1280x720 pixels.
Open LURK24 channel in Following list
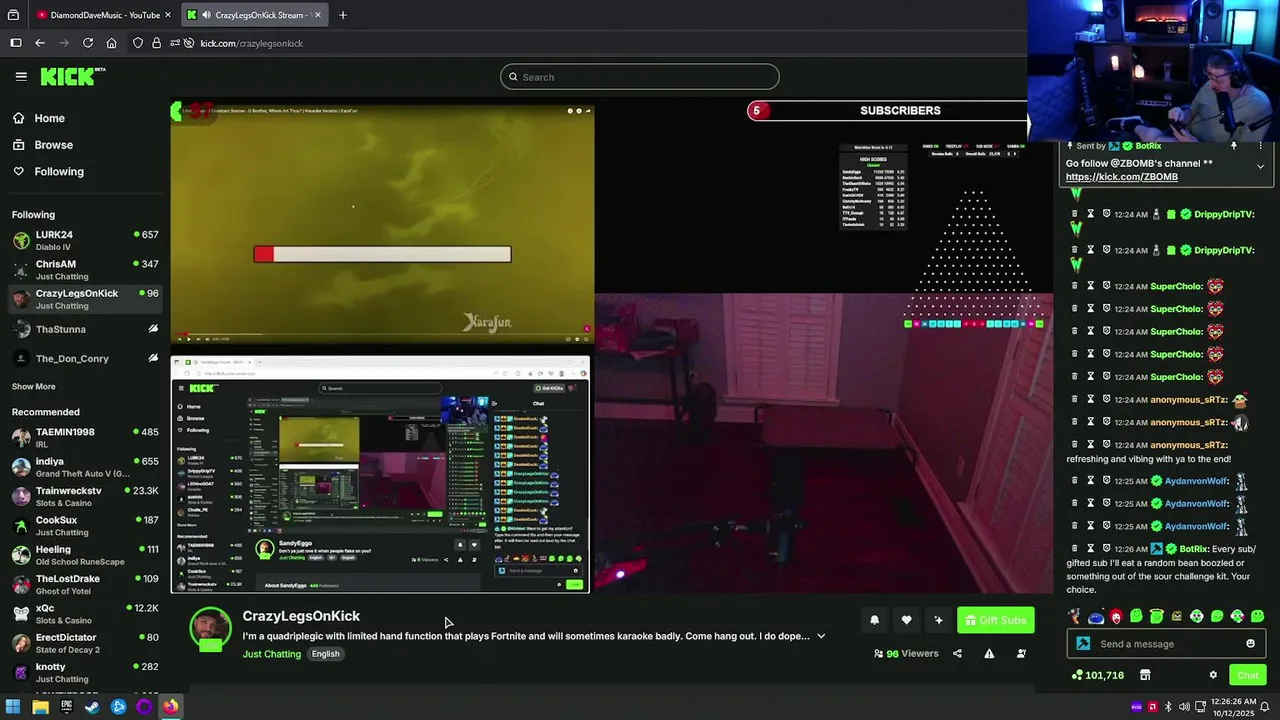[x=85, y=240]
